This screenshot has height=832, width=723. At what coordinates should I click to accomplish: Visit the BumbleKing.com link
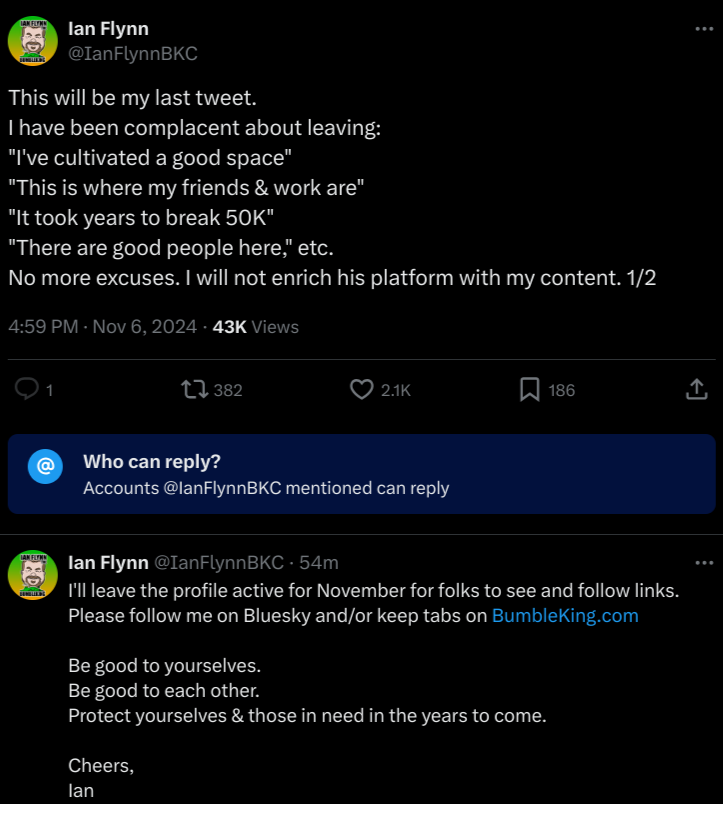tap(565, 616)
